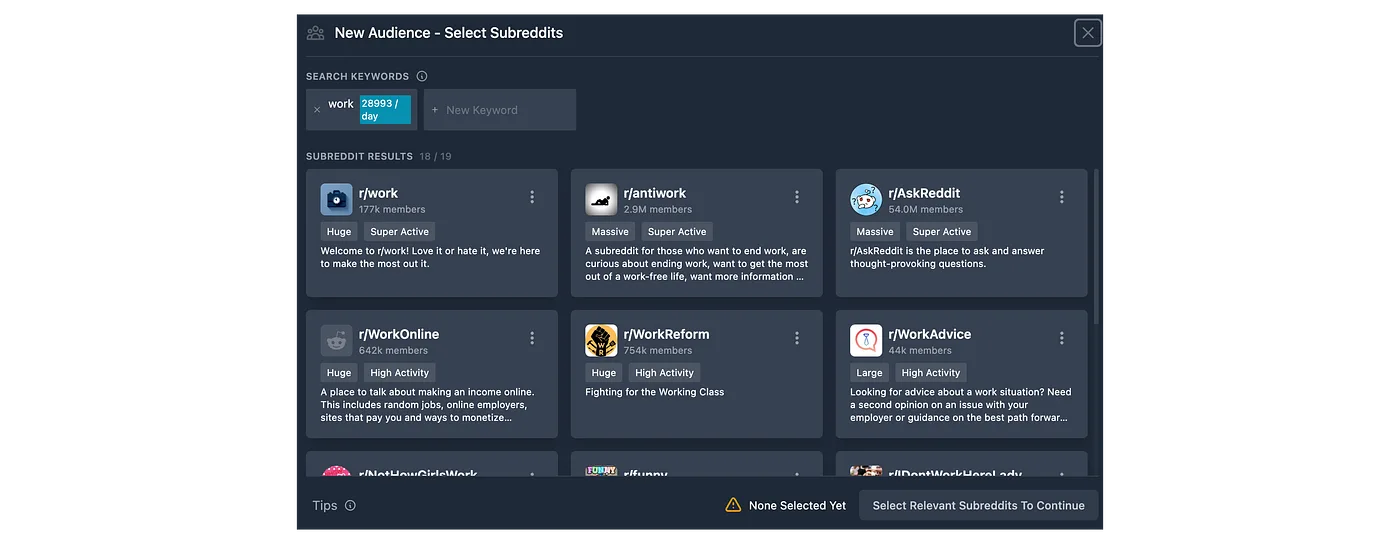Click the '18 / 19' results count

(435, 157)
